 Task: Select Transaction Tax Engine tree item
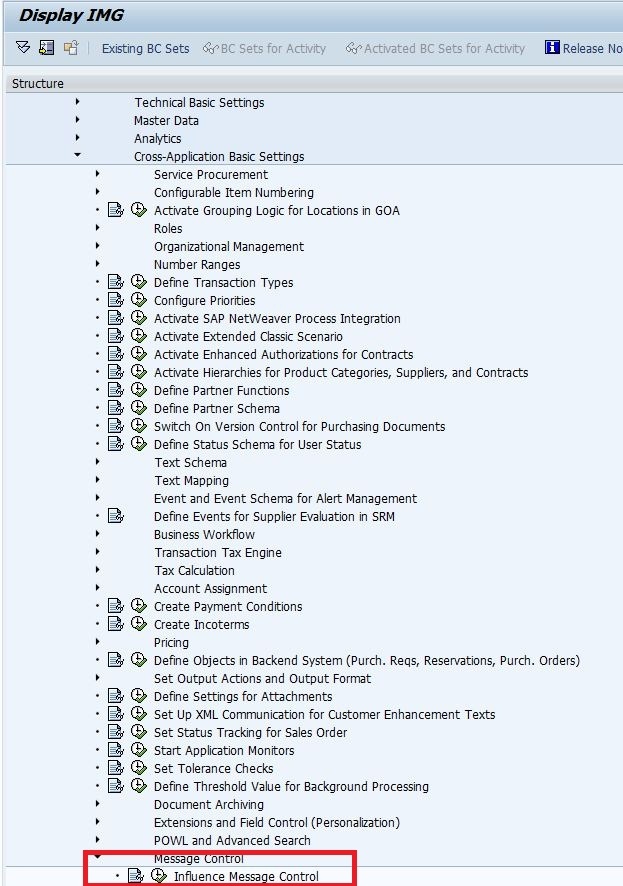point(218,552)
